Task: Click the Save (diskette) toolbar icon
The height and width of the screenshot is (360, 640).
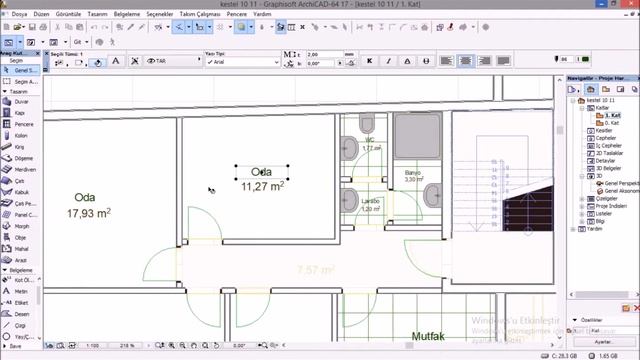Action: click(32, 27)
